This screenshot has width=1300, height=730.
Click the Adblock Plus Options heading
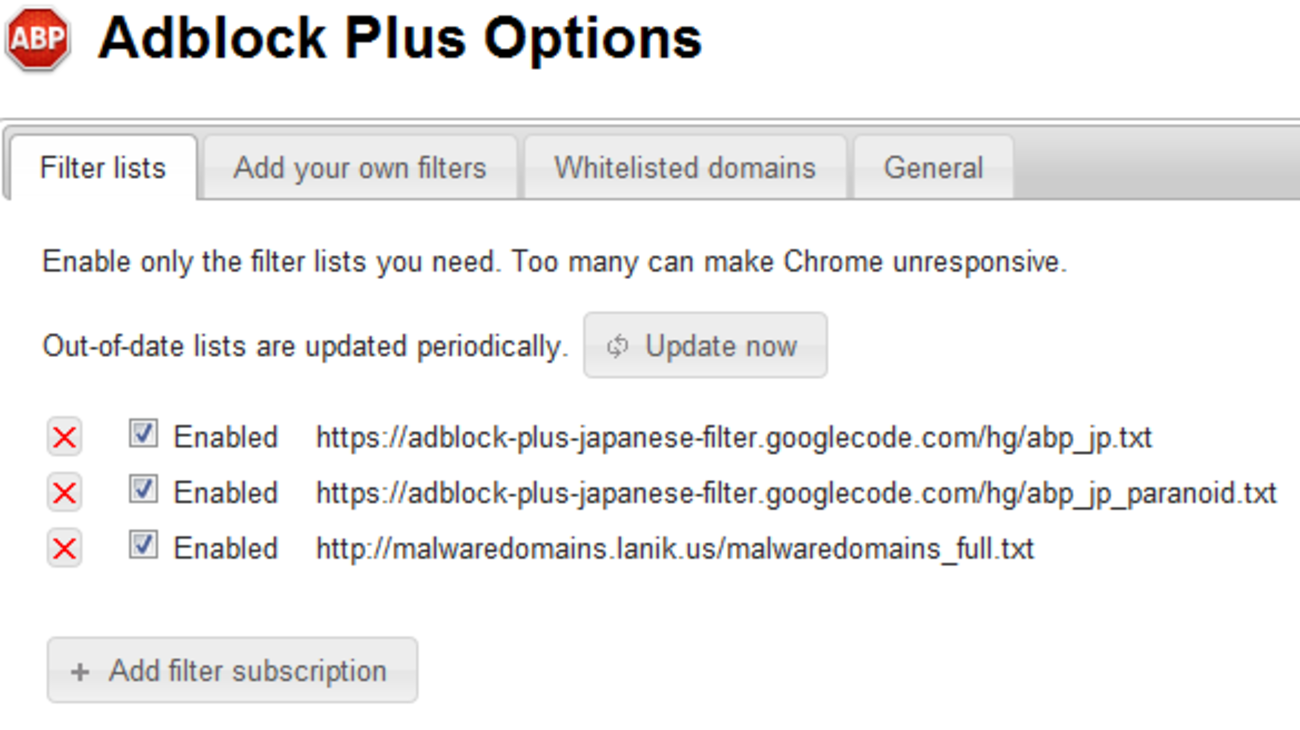tap(400, 40)
